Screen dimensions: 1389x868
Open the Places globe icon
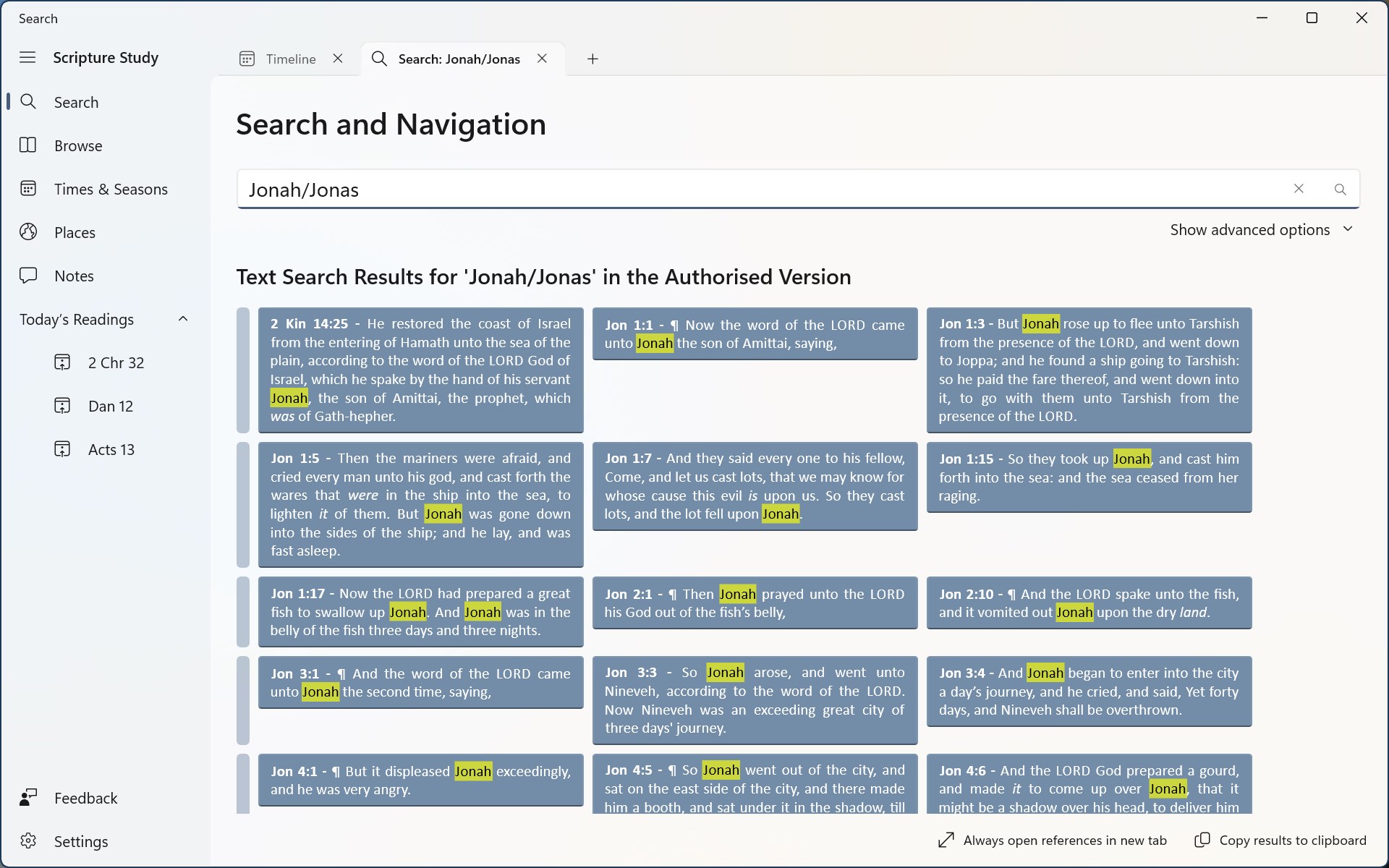[x=28, y=232]
